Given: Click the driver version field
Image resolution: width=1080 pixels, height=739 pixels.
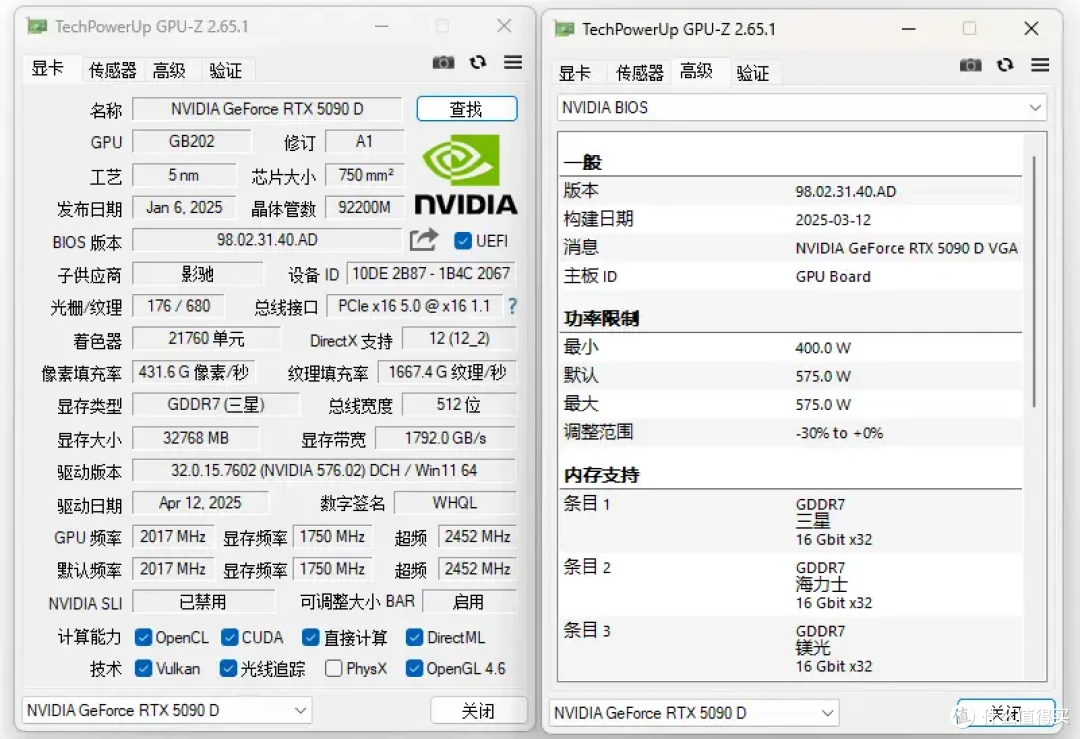Looking at the screenshot, I should pos(324,470).
